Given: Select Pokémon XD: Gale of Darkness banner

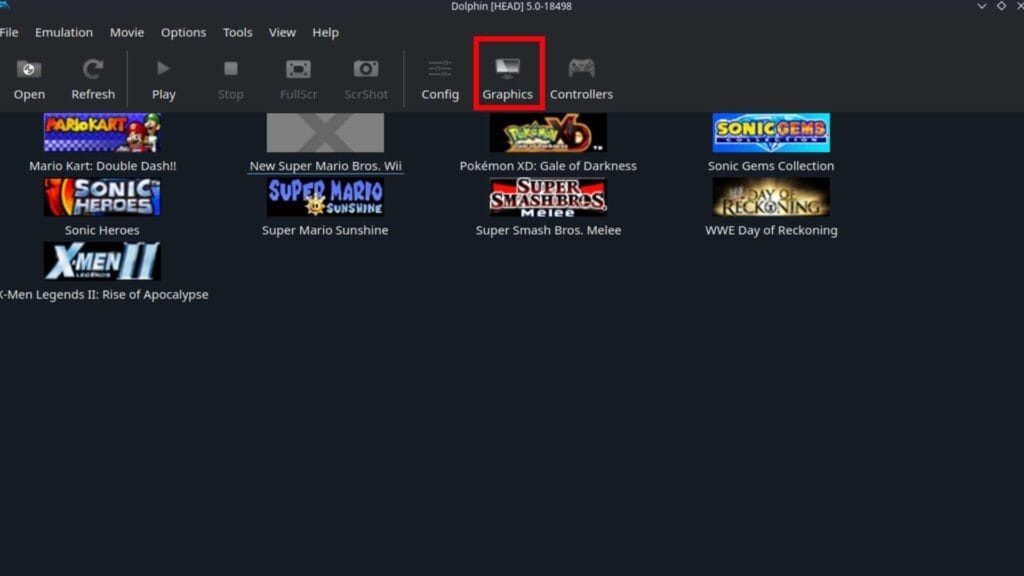Looking at the screenshot, I should click(548, 133).
